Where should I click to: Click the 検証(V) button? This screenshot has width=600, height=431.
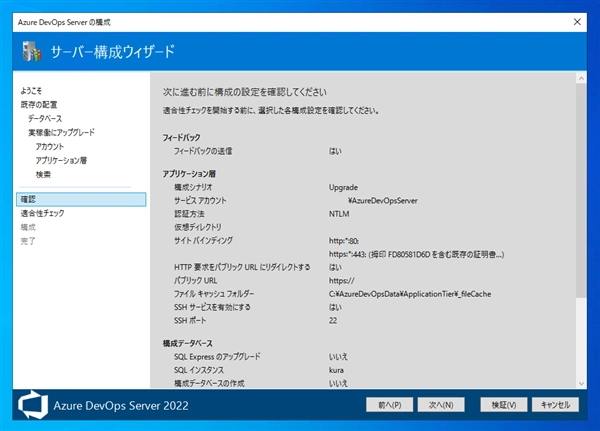tap(504, 405)
